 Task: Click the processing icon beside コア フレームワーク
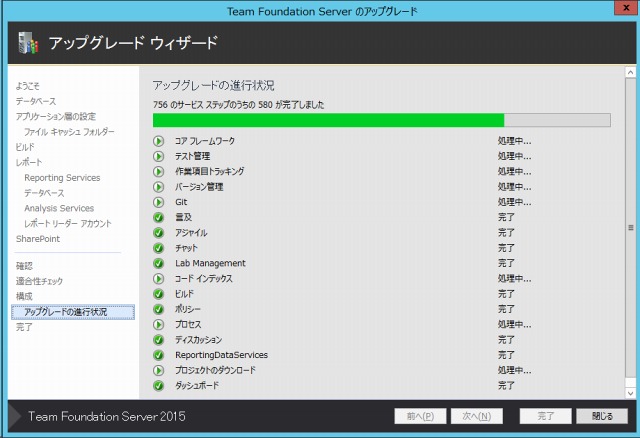tap(158, 141)
